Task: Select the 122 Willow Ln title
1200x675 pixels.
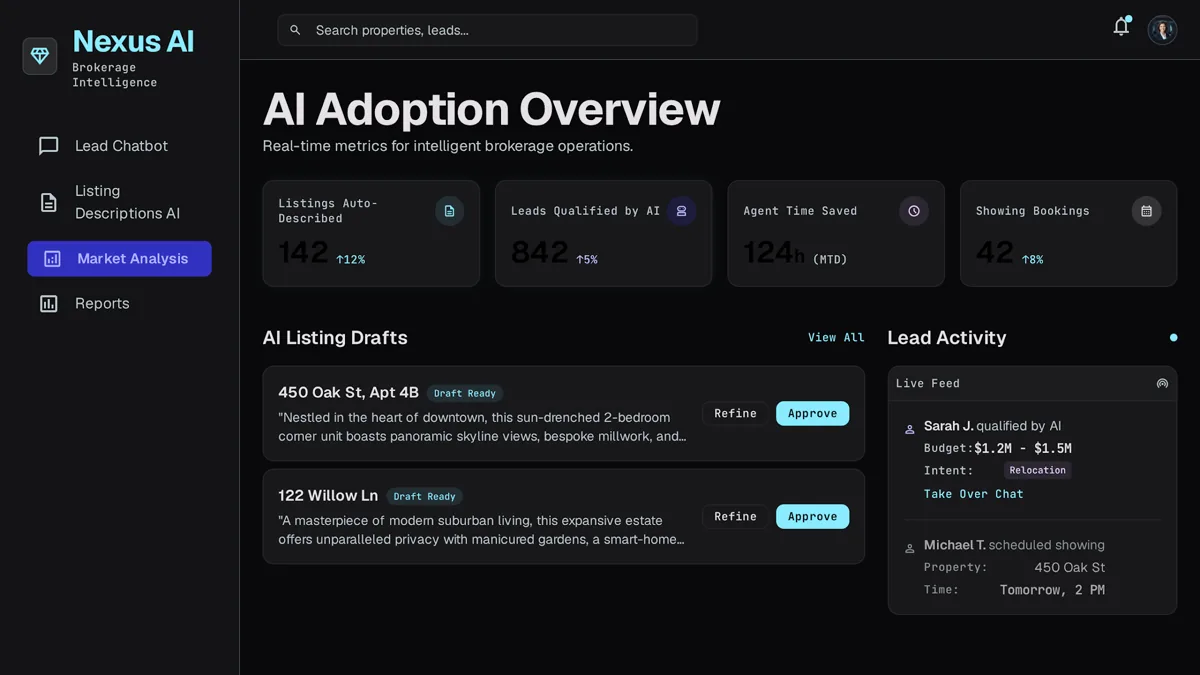Action: (328, 496)
